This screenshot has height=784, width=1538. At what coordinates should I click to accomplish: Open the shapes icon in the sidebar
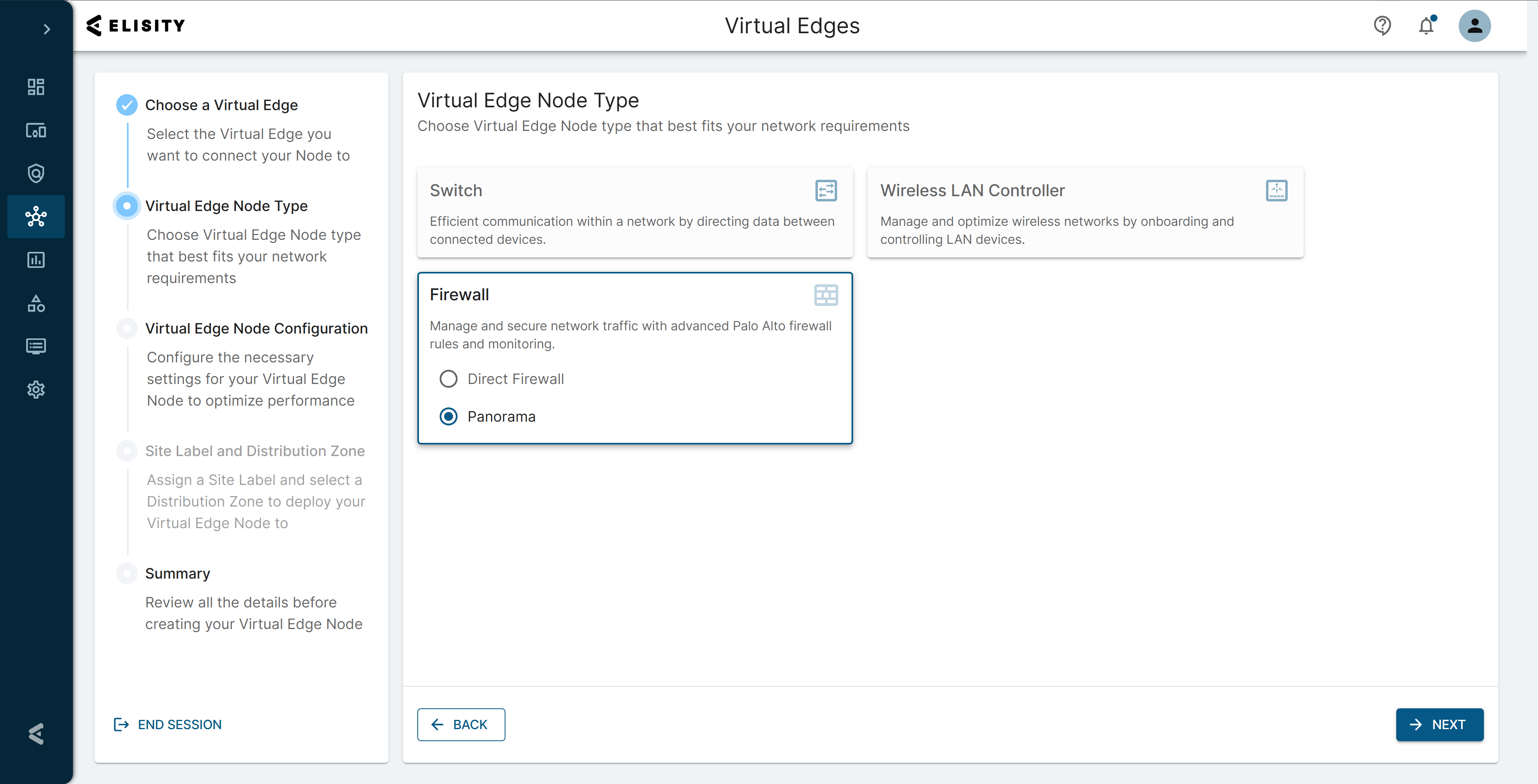[x=36, y=304]
